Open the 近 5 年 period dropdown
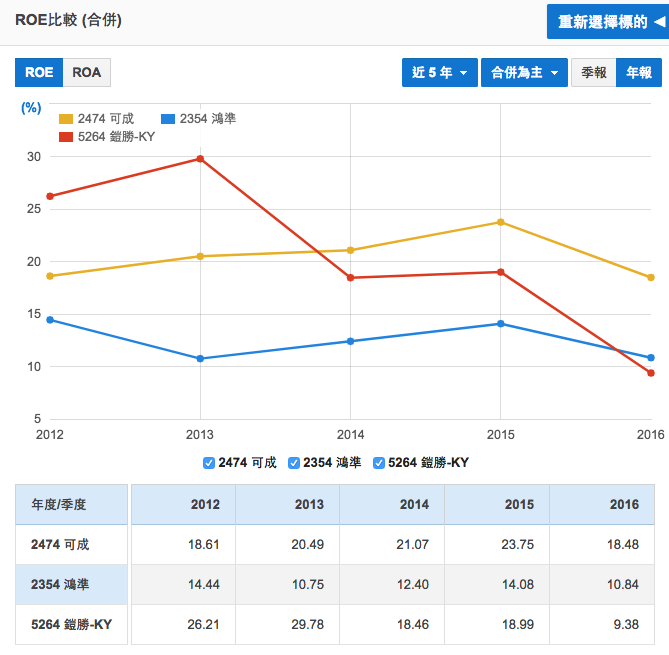This screenshot has width=669, height=655. (439, 73)
